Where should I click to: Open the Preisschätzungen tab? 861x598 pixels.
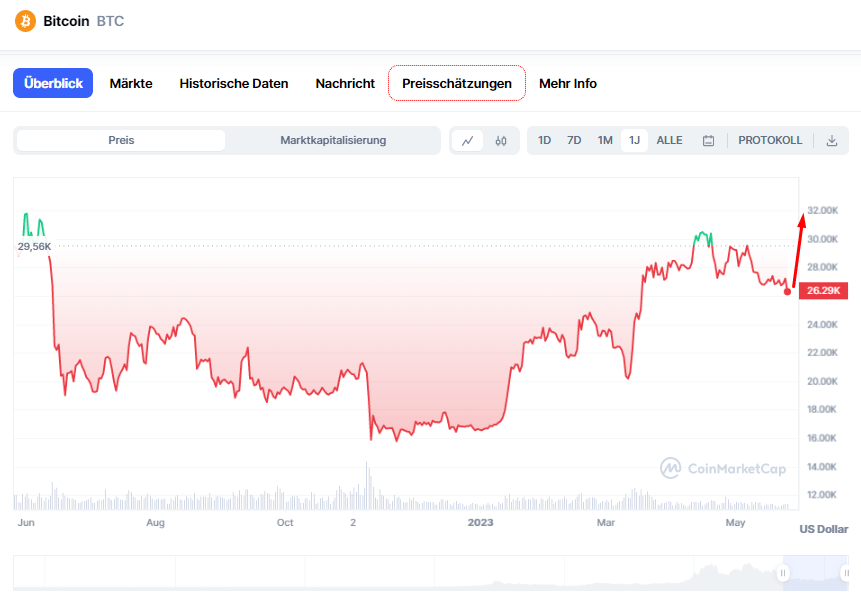tap(457, 83)
